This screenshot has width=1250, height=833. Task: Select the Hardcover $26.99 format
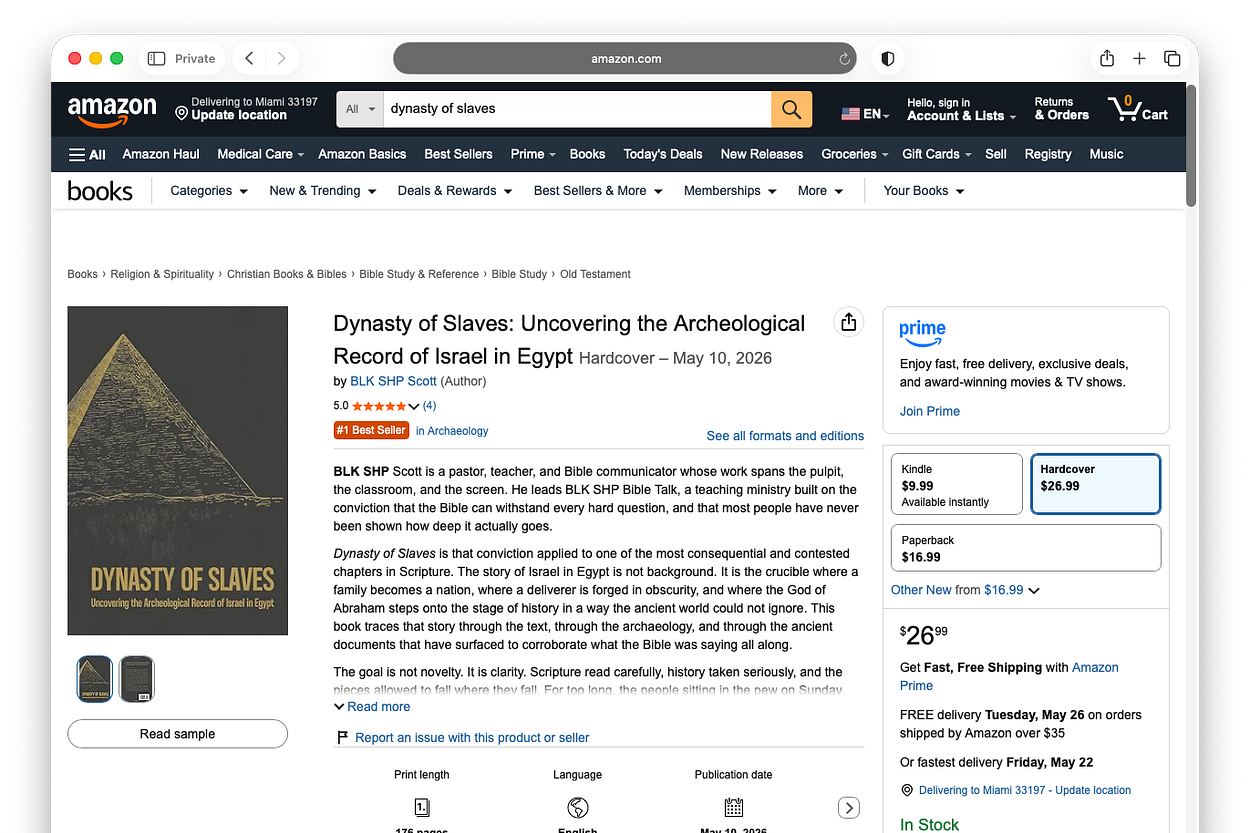[1096, 484]
